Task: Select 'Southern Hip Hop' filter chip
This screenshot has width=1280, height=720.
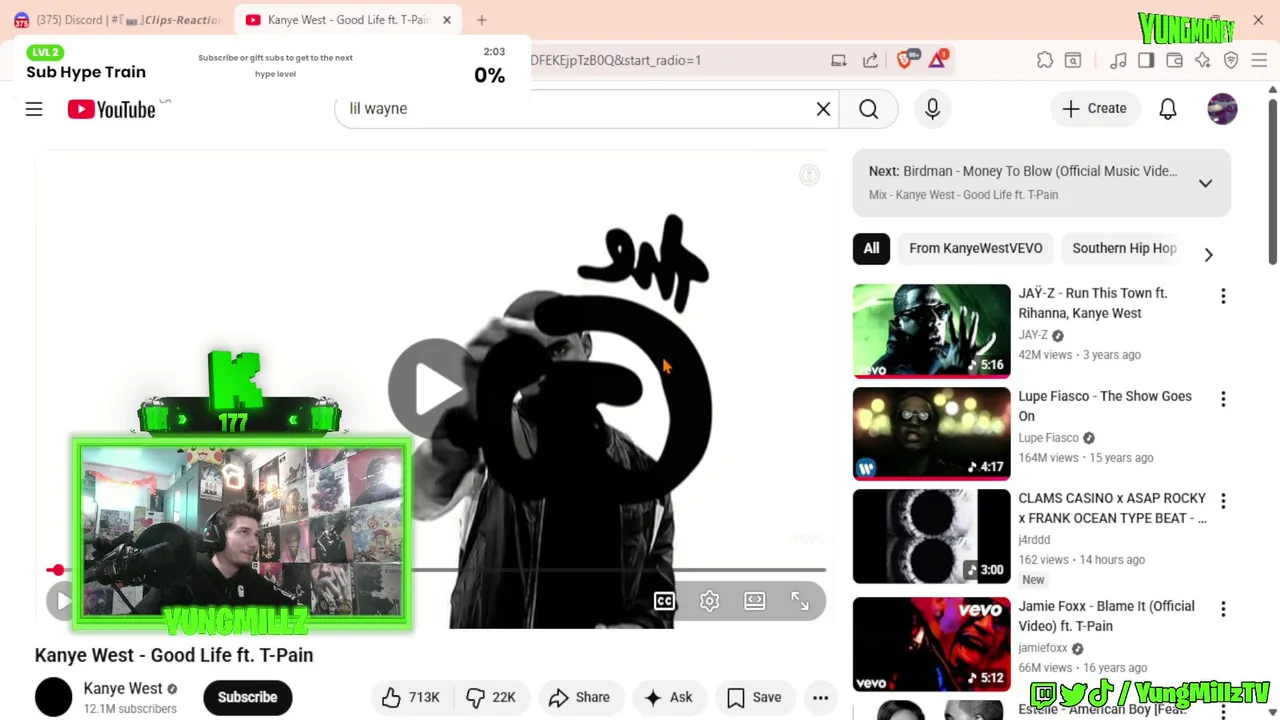Action: tap(1124, 248)
